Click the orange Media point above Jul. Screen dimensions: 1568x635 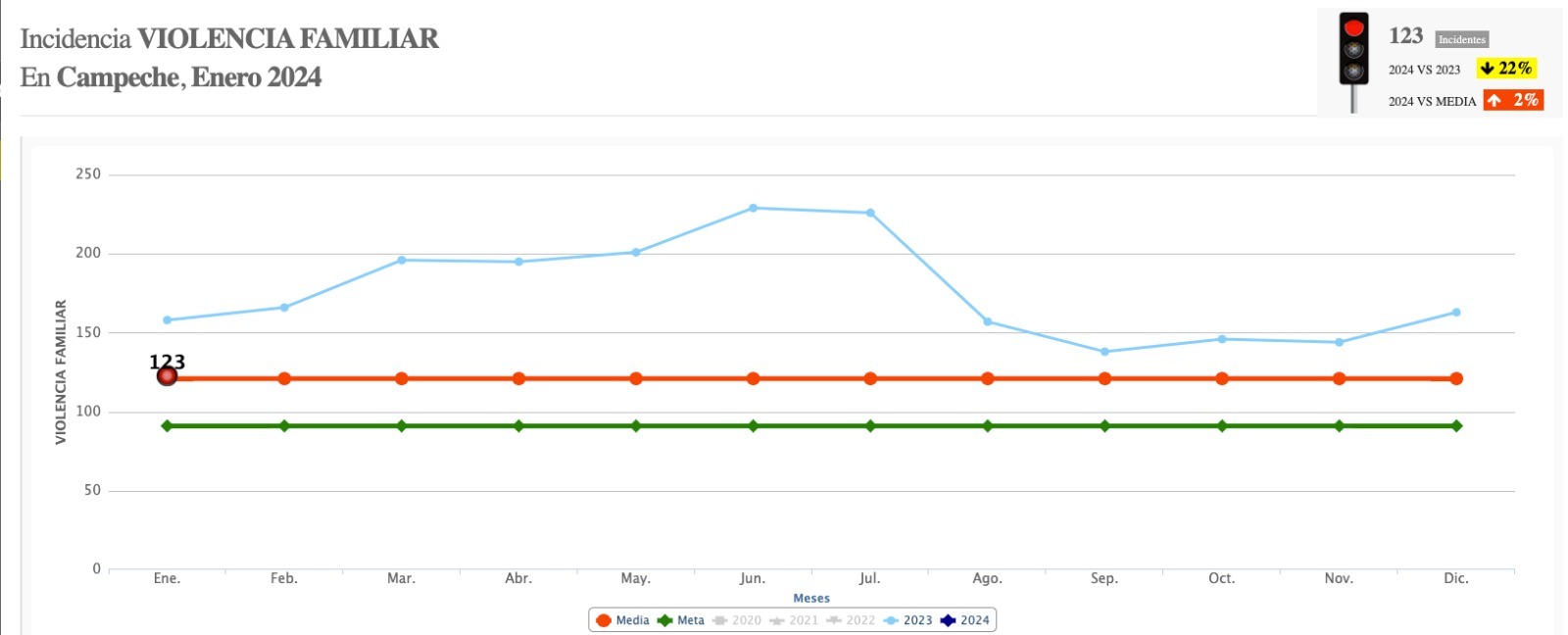tap(870, 378)
